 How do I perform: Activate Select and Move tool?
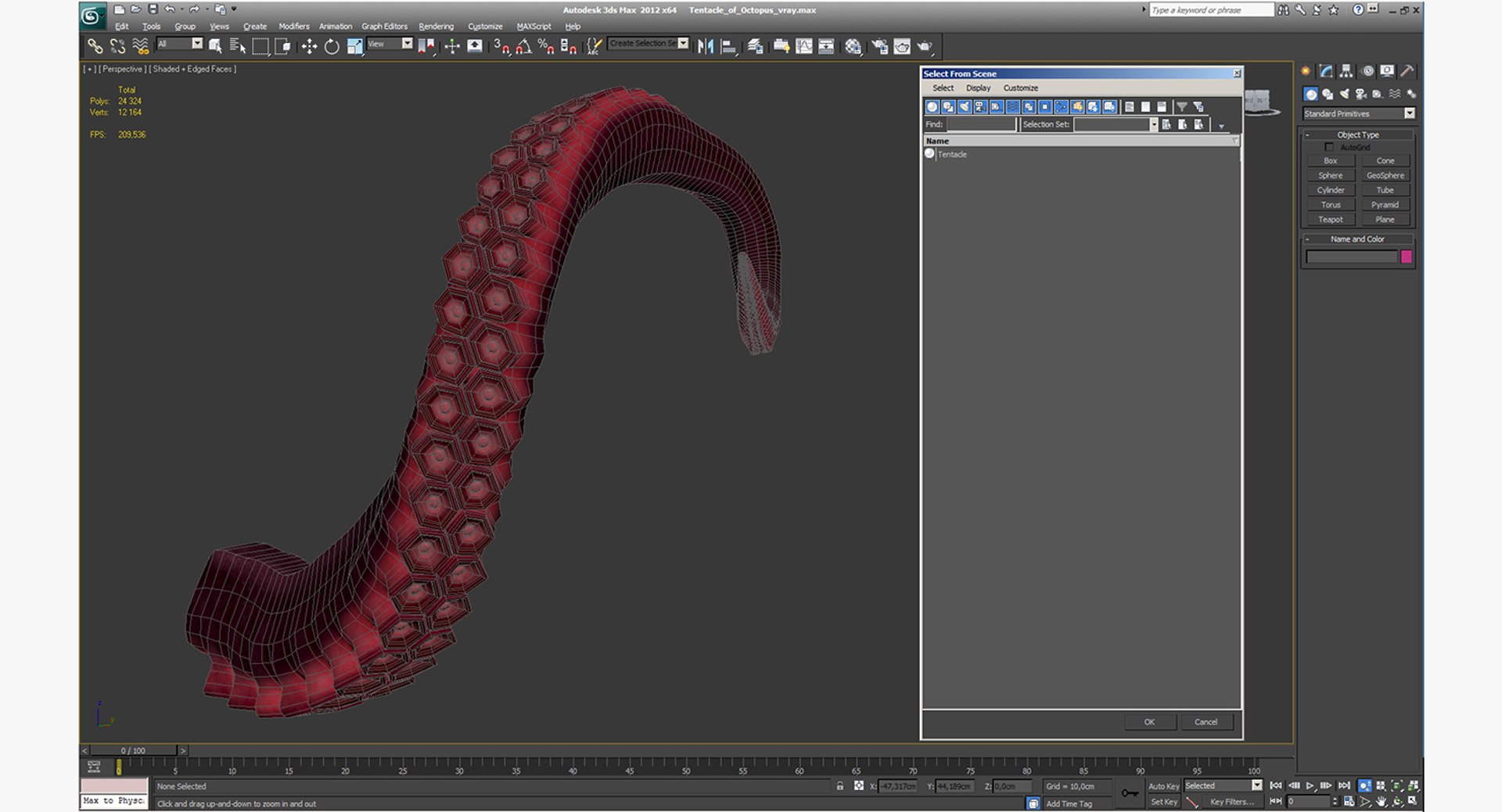[309, 47]
